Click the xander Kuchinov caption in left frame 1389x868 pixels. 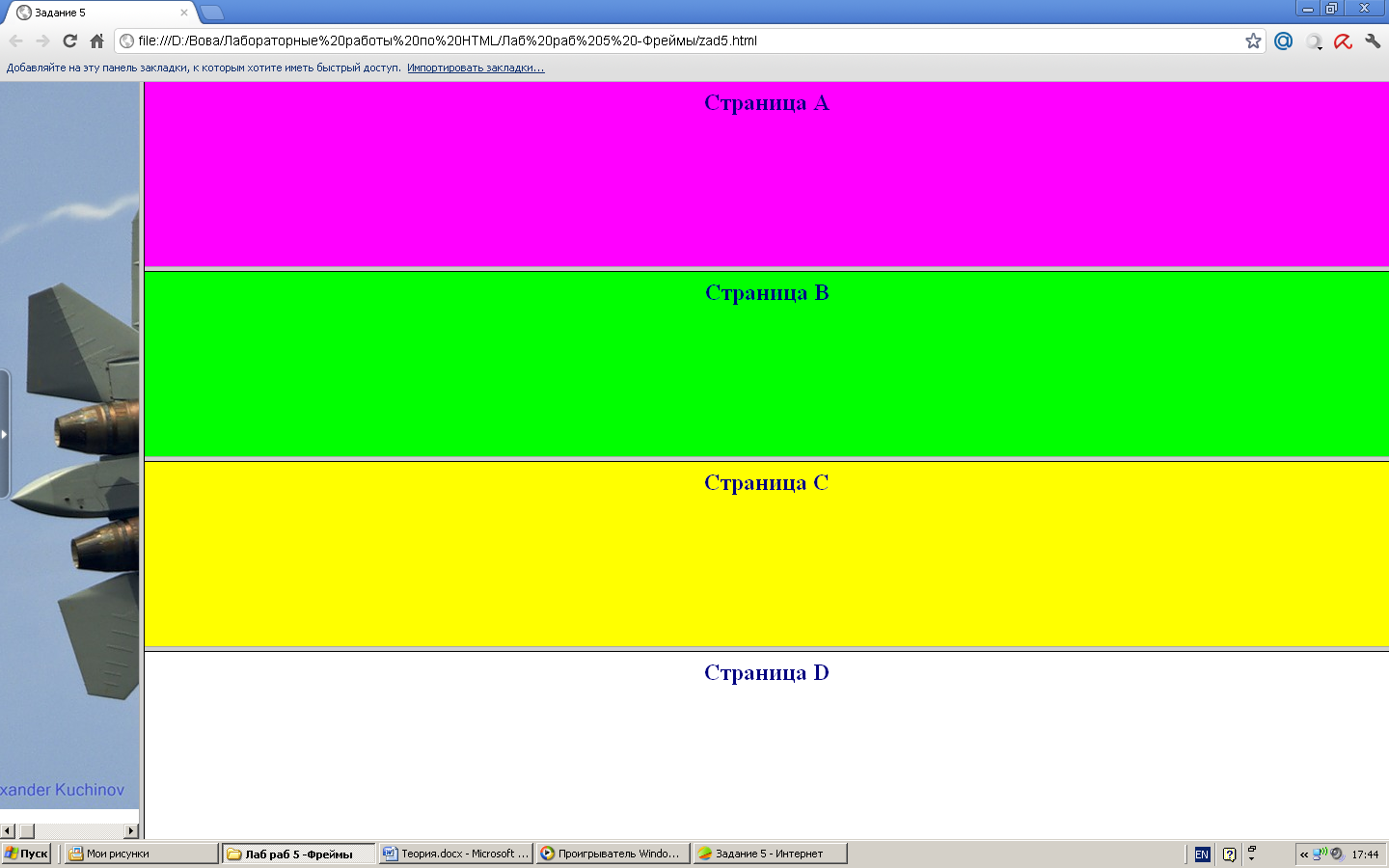[x=62, y=790]
